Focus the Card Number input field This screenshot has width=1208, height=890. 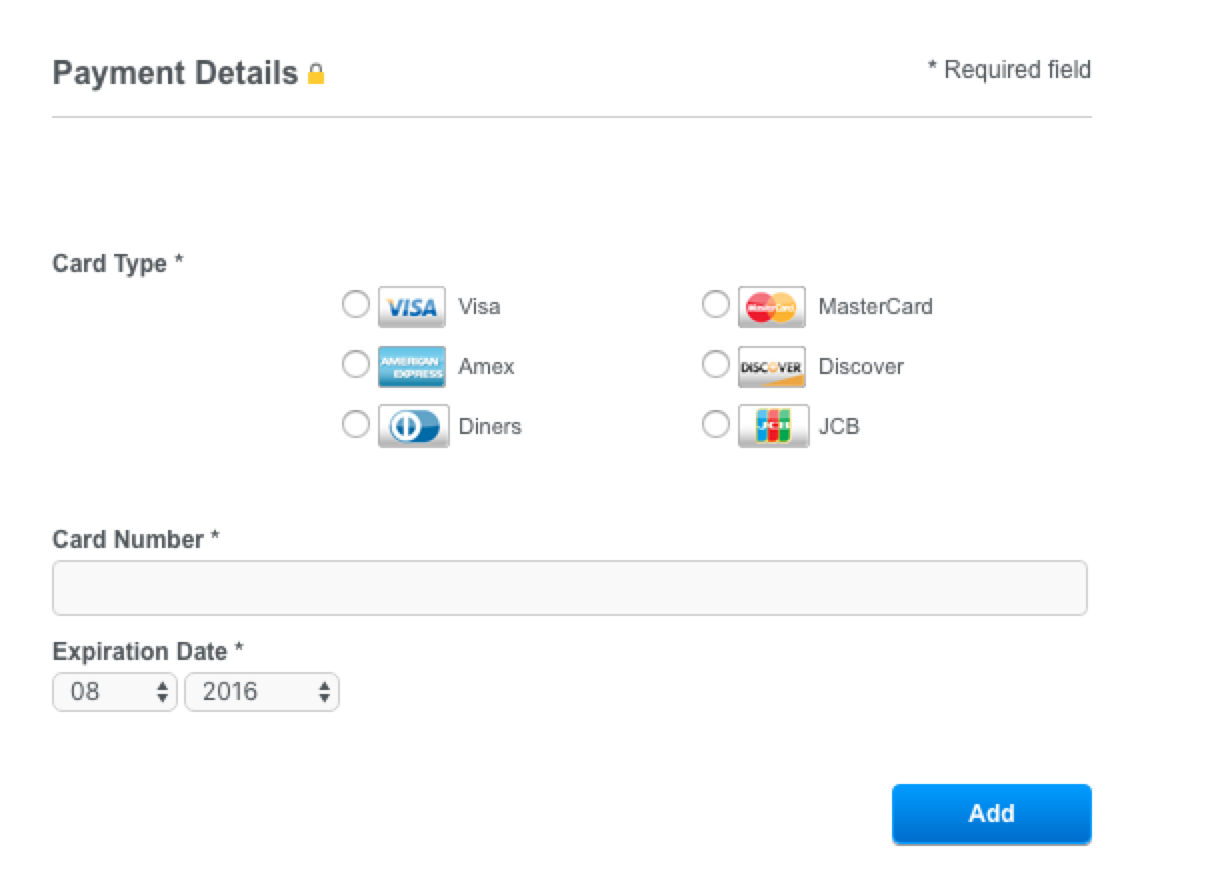569,588
